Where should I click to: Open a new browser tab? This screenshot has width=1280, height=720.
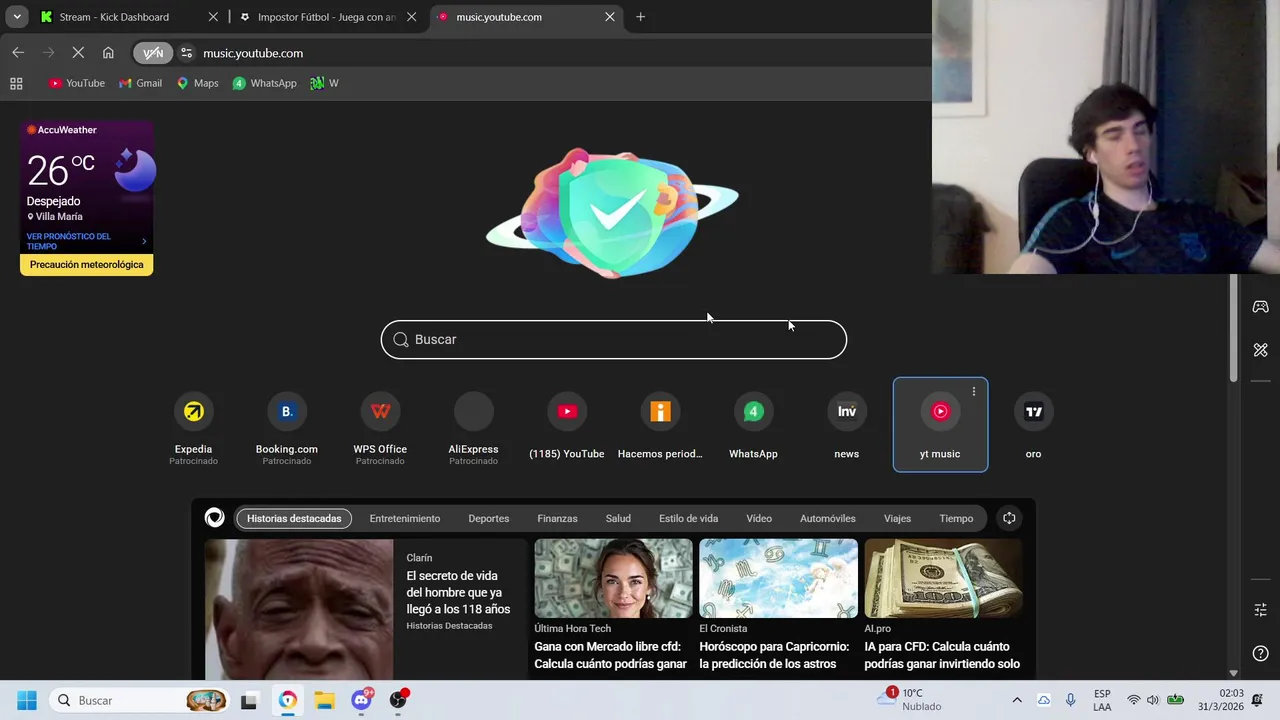coord(641,17)
